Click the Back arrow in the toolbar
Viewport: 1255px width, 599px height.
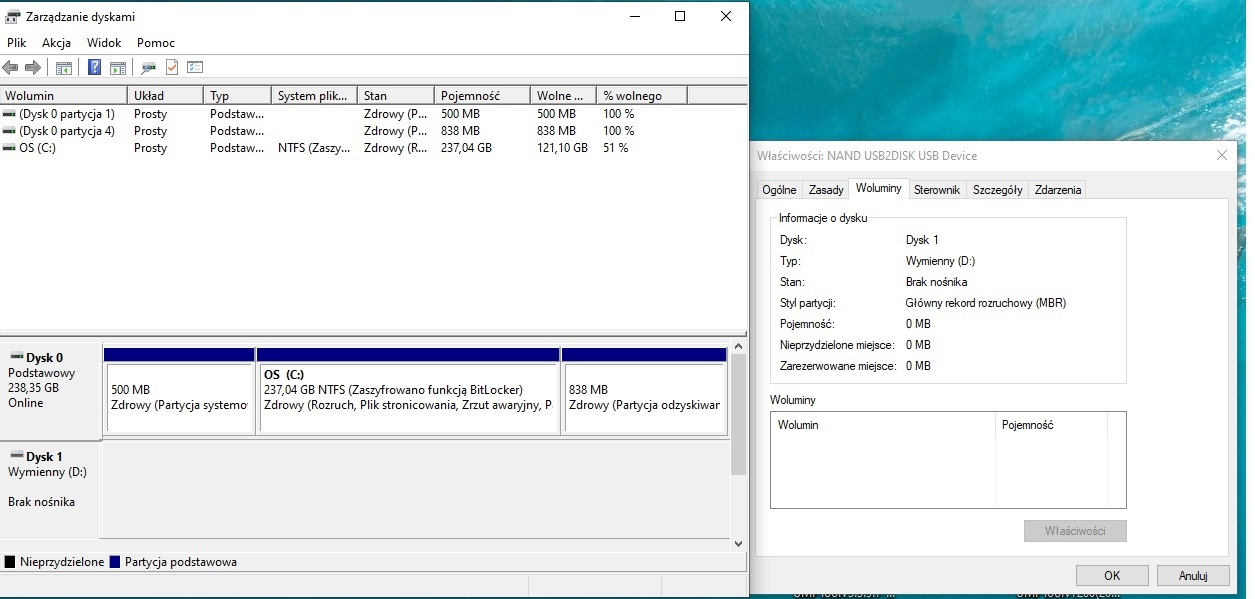(11, 68)
